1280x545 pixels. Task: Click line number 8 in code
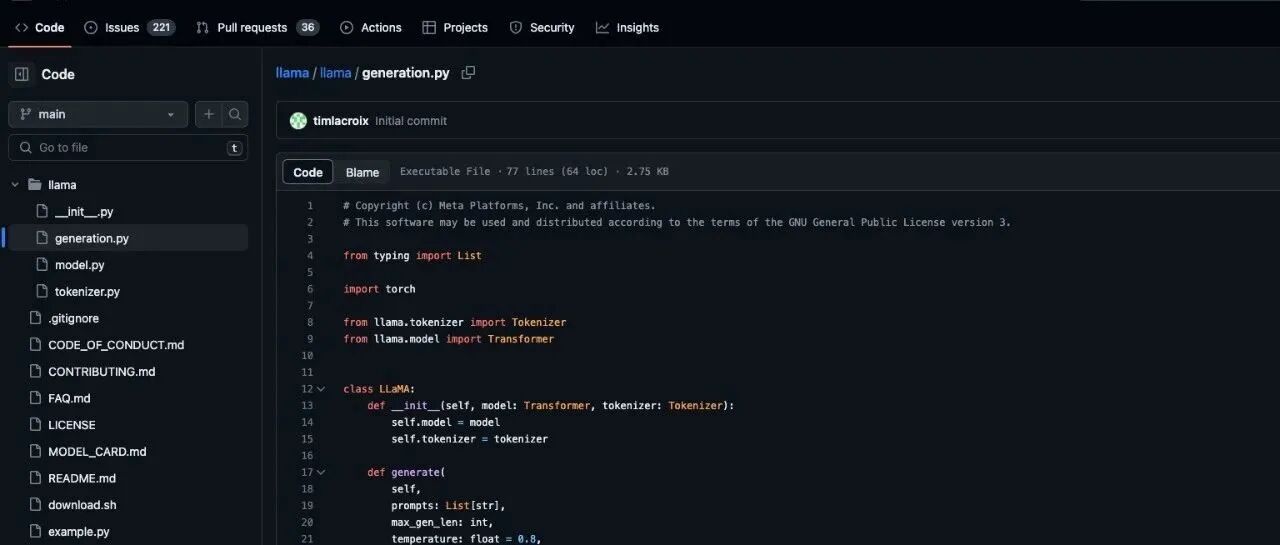(x=309, y=322)
